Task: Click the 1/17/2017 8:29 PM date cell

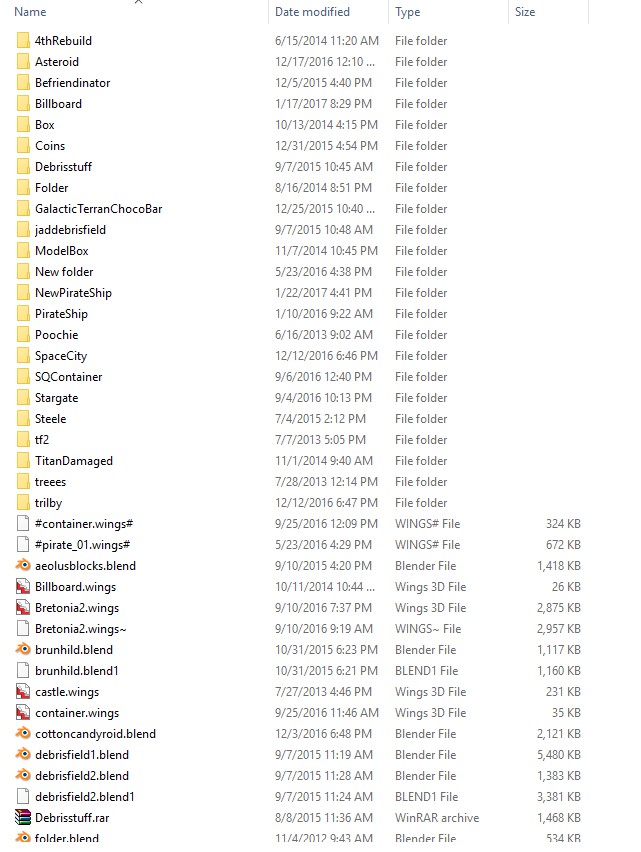Action: pyautogui.click(x=323, y=104)
